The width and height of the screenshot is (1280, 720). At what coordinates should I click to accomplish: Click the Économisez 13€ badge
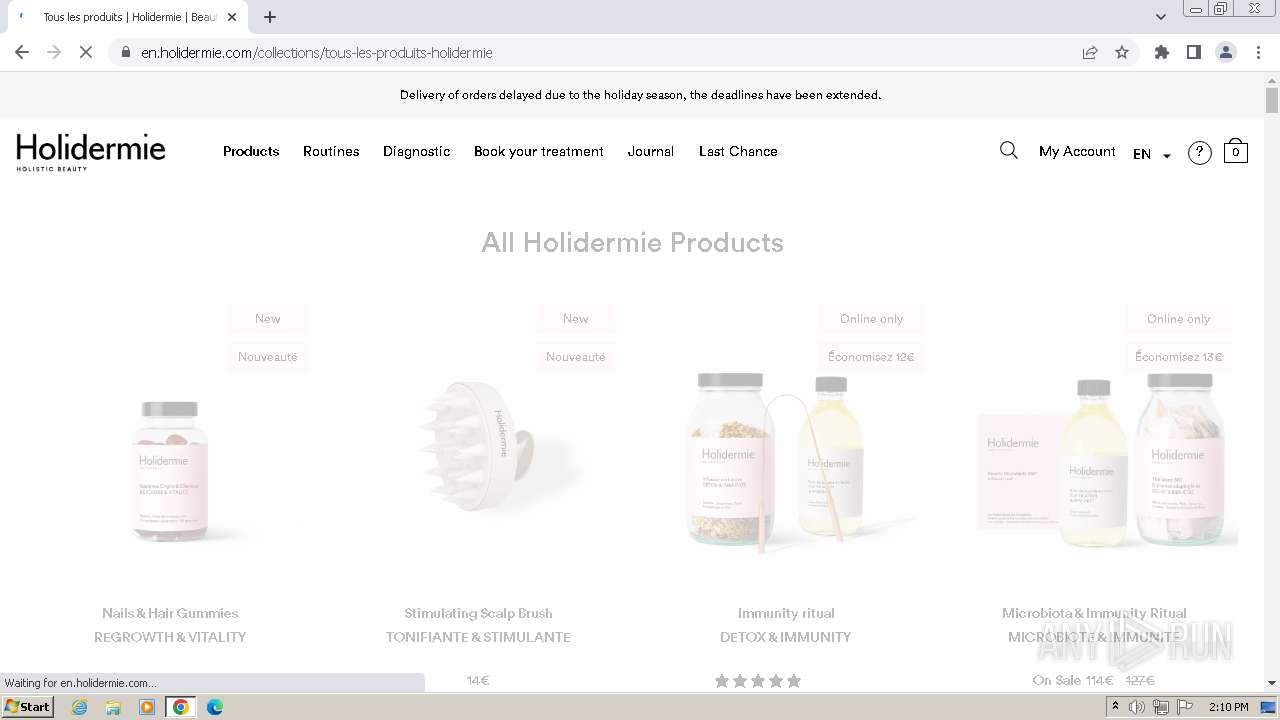(1179, 357)
